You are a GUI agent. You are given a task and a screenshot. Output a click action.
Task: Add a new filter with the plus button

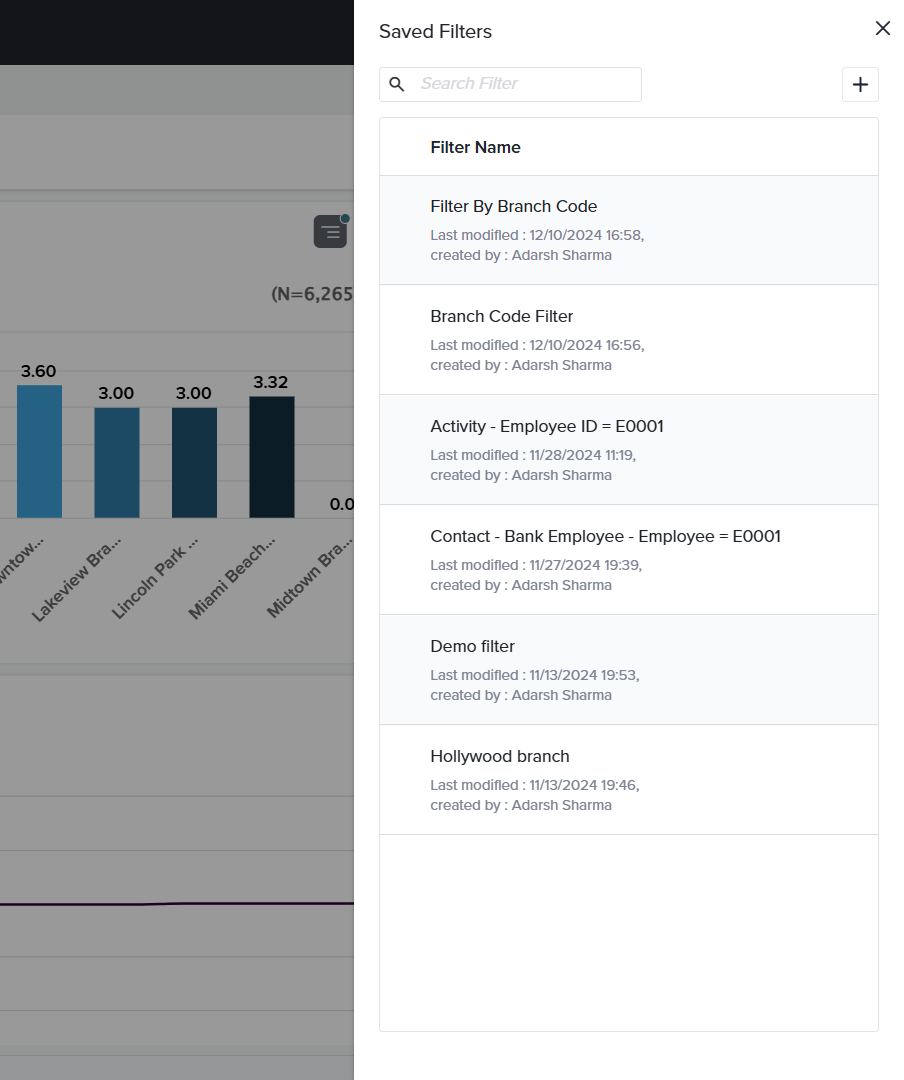click(860, 85)
